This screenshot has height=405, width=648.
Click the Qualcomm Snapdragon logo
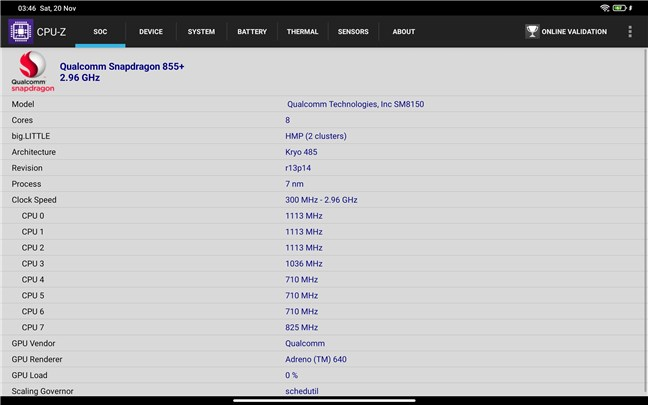[x=33, y=71]
